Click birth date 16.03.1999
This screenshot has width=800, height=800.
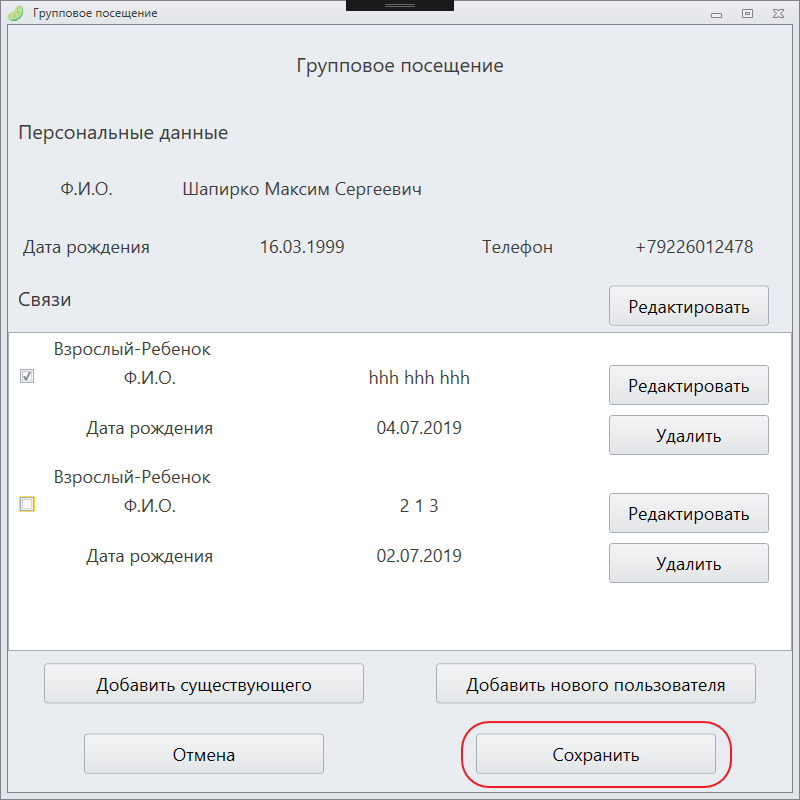pyautogui.click(x=302, y=247)
